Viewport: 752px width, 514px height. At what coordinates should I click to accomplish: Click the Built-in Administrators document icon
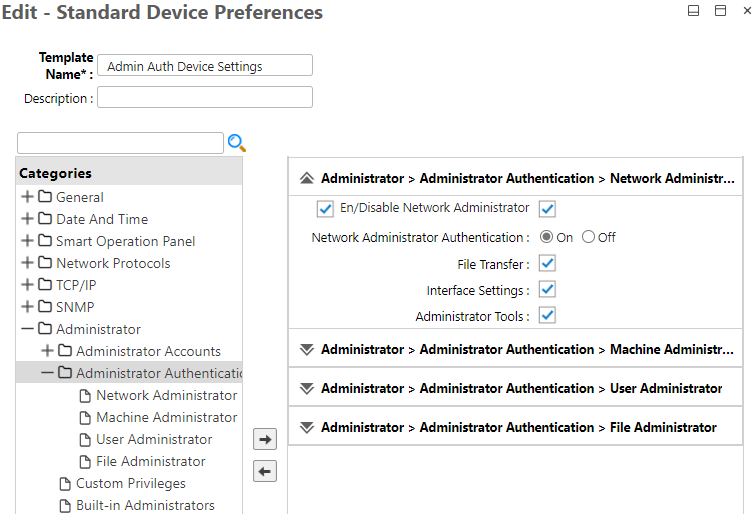(65, 506)
